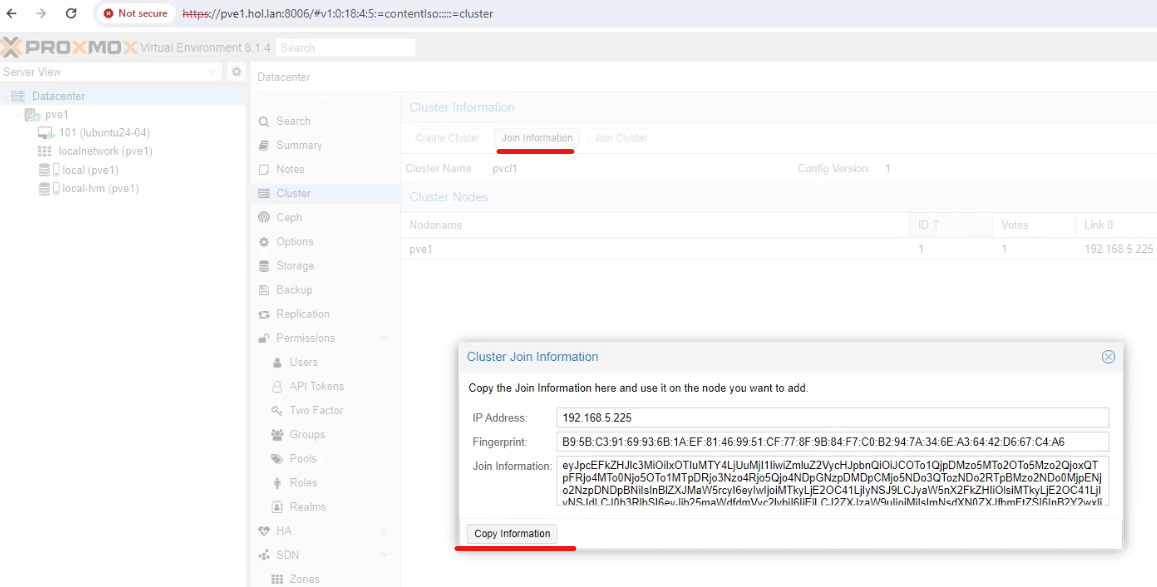Viewport: 1157px width, 587px height.
Task: Open the Pools page
Action: coord(303,458)
